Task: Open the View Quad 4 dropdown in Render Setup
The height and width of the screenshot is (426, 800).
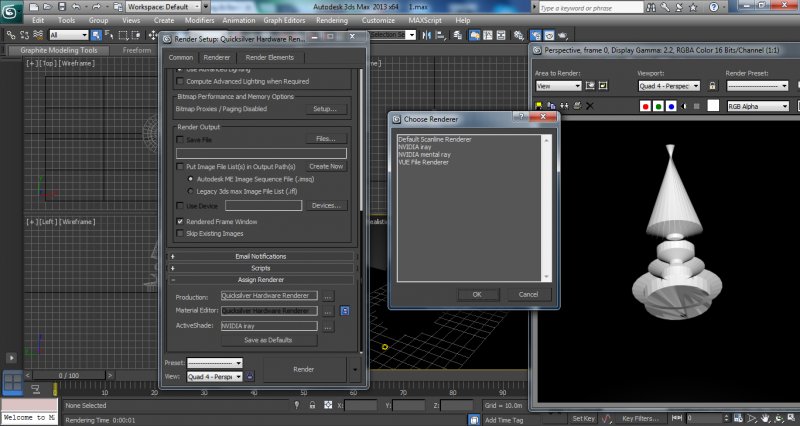Action: [215, 377]
